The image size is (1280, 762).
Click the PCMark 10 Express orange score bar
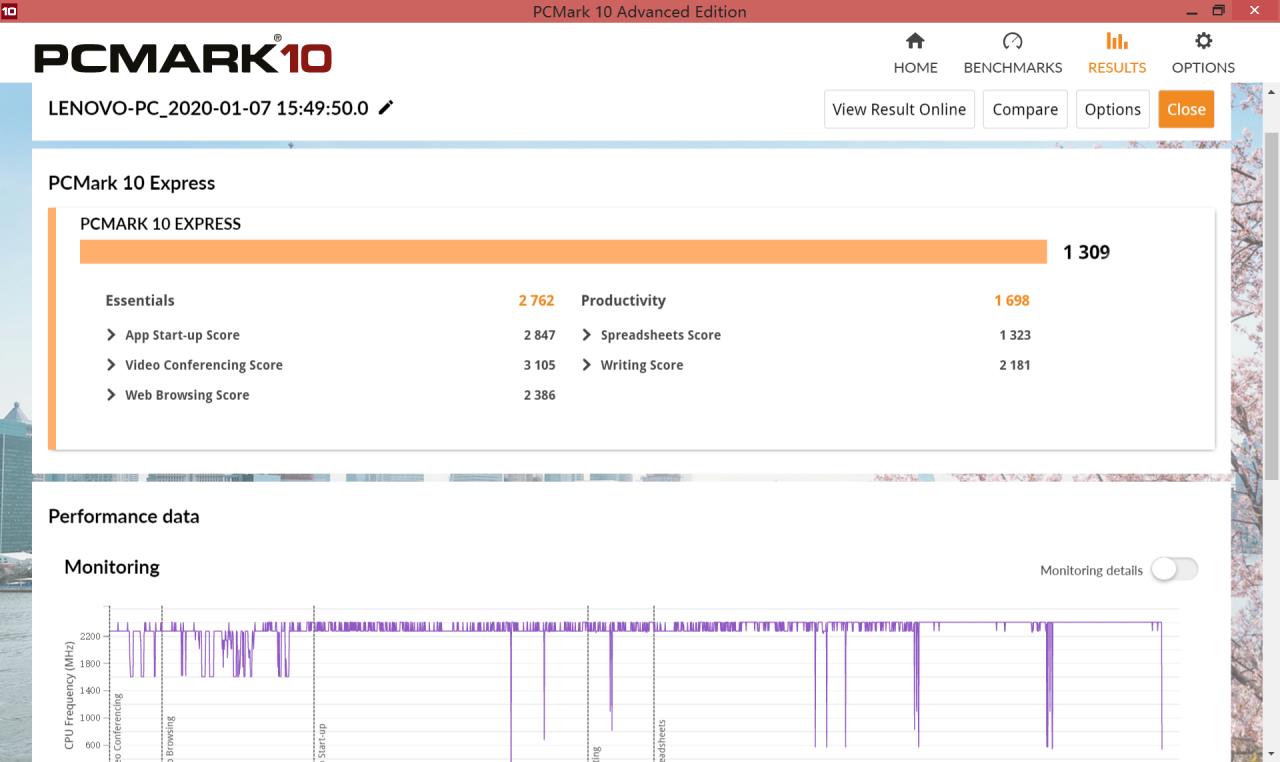pyautogui.click(x=563, y=252)
